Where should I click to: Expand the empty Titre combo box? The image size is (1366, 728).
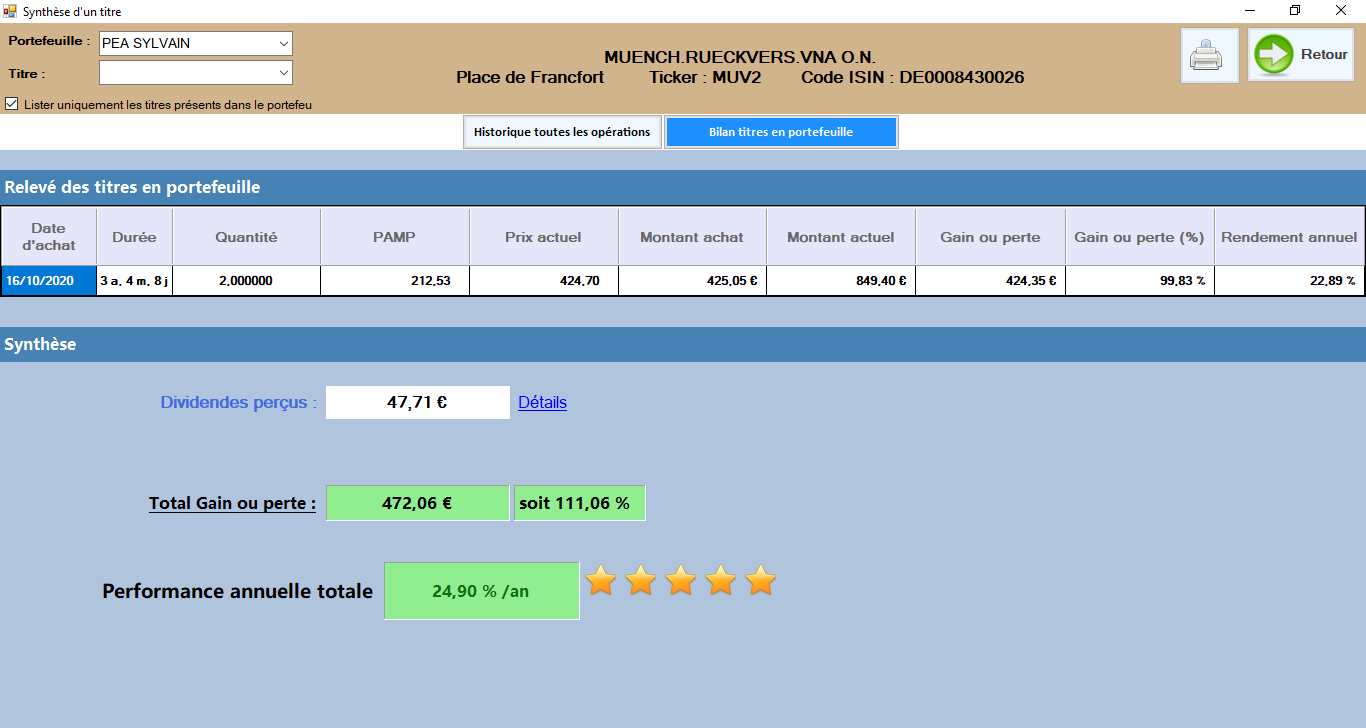[195, 72]
